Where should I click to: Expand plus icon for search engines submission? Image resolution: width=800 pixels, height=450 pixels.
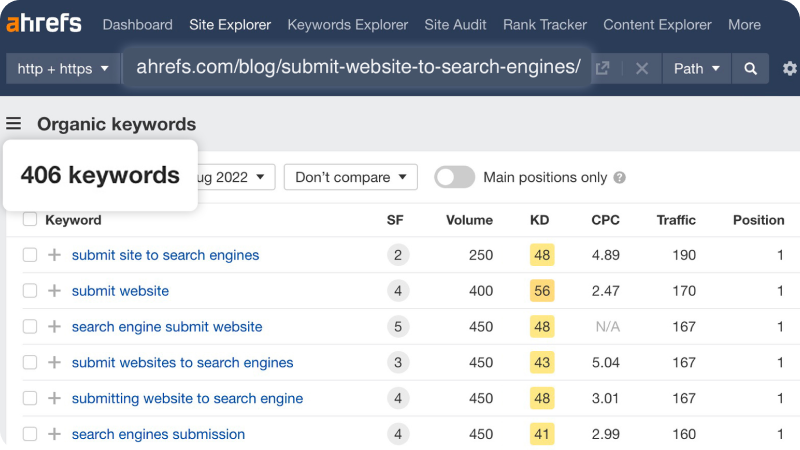point(54,434)
